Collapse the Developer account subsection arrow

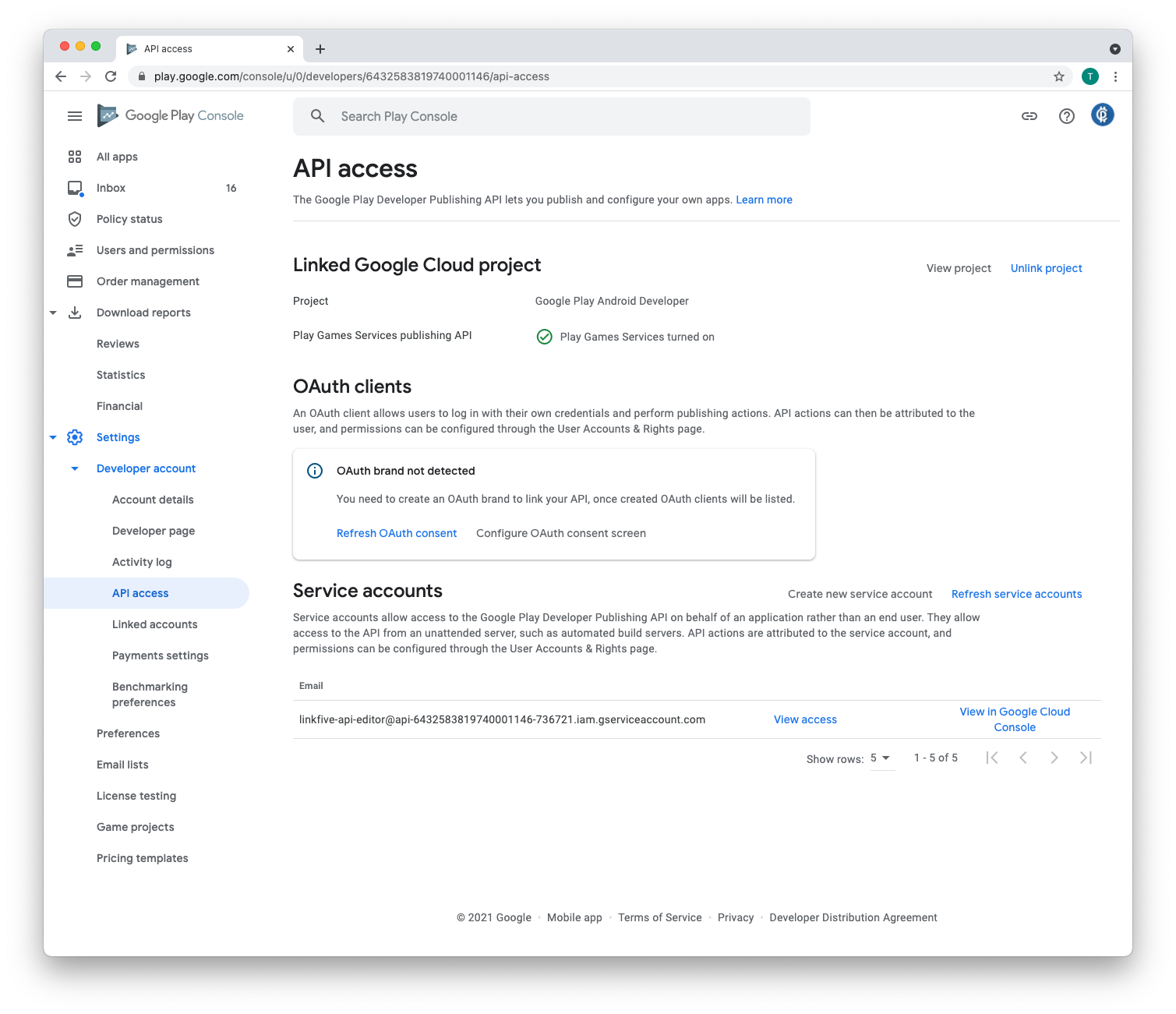click(75, 468)
